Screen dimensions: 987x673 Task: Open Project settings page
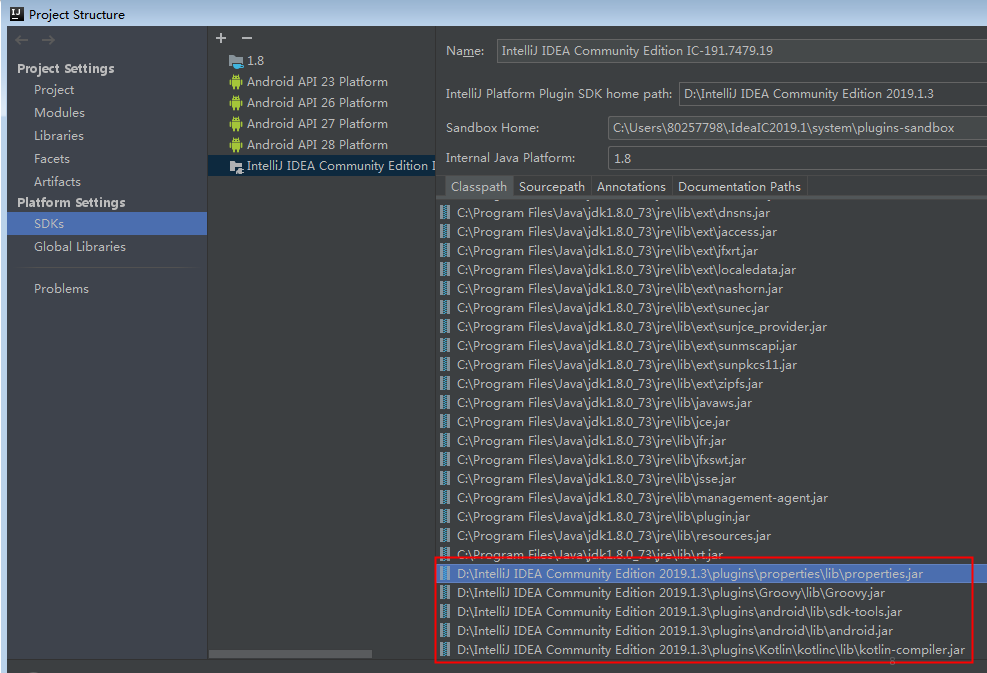(54, 90)
